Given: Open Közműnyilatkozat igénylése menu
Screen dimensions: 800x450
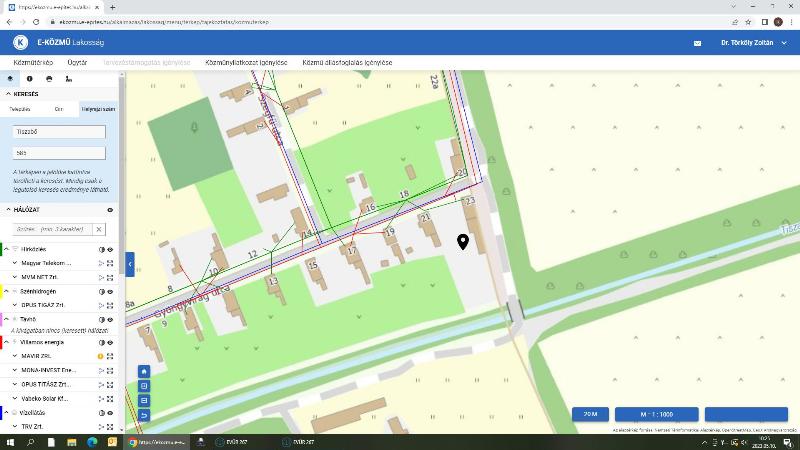Looking at the screenshot, I should [x=246, y=62].
